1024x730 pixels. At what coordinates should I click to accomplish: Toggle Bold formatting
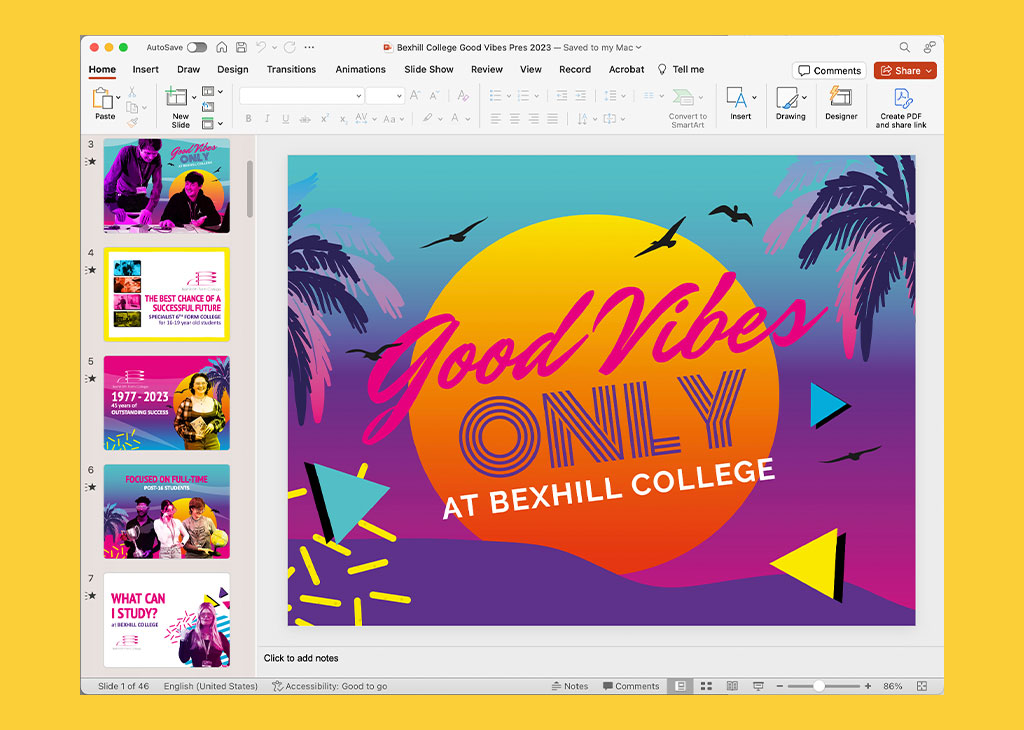248,119
